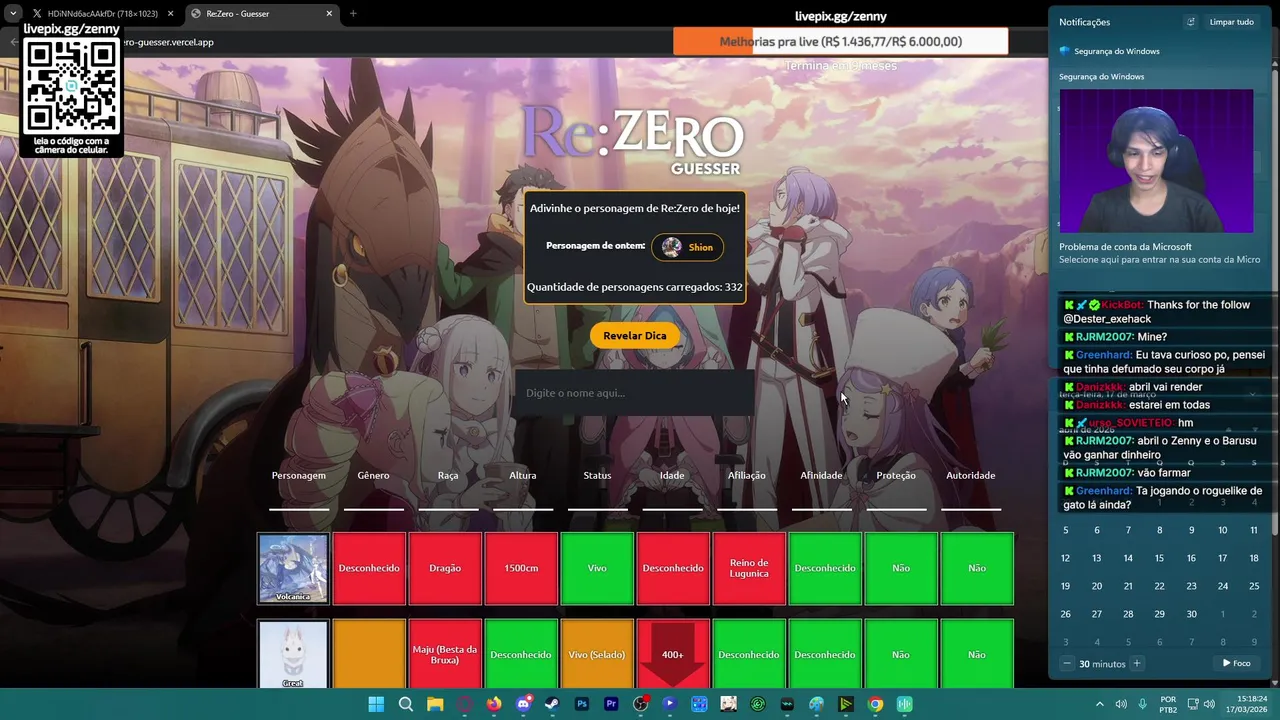This screenshot has height=720, width=1280.
Task: Open the paint palette app in the taskbar
Action: pyautogui.click(x=816, y=704)
